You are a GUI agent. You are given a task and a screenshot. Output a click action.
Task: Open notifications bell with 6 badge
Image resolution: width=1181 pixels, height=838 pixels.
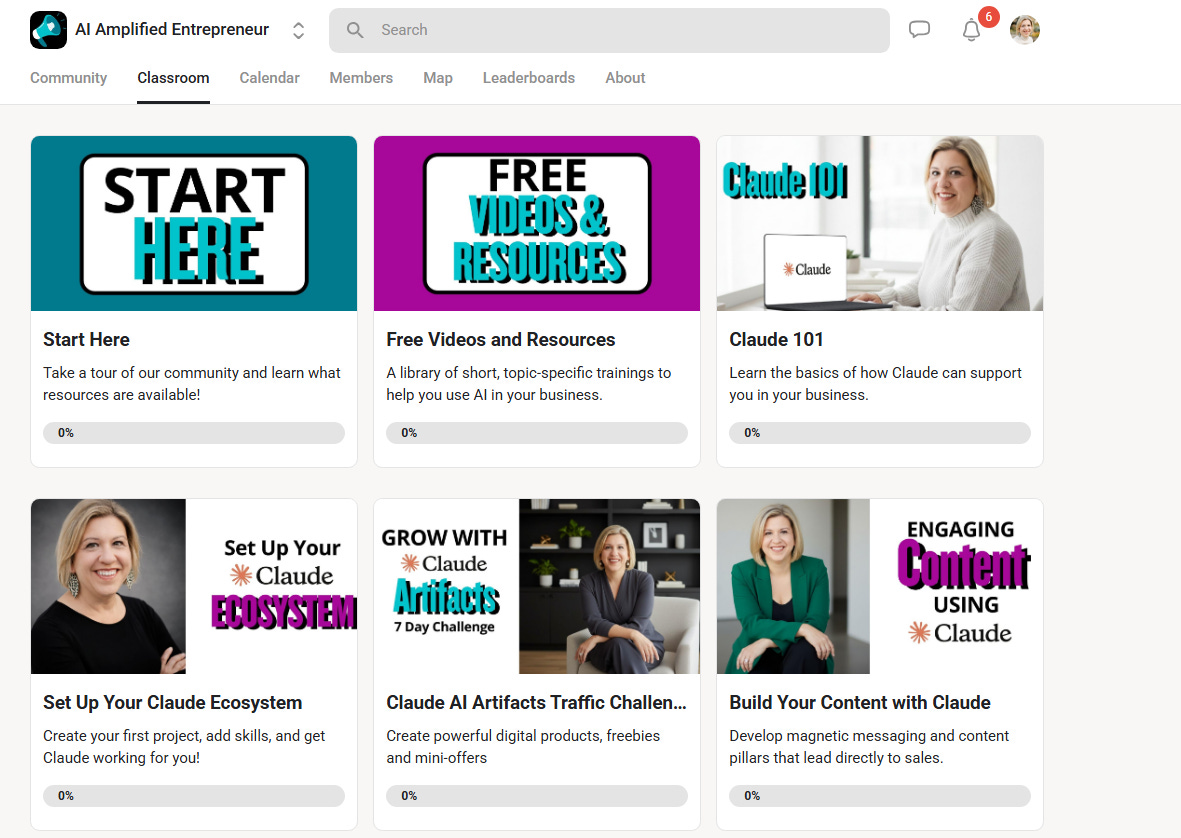click(972, 30)
